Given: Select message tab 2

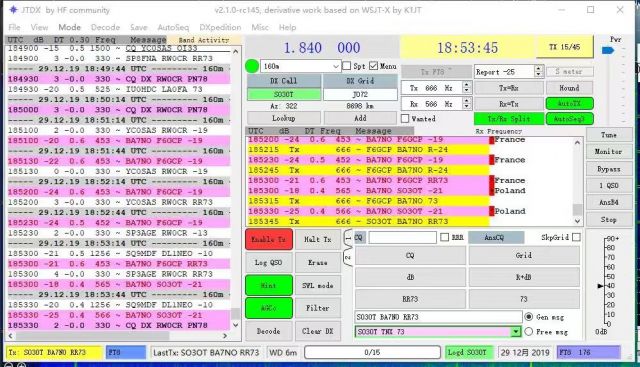Looking at the screenshot, I should (x=348, y=257).
